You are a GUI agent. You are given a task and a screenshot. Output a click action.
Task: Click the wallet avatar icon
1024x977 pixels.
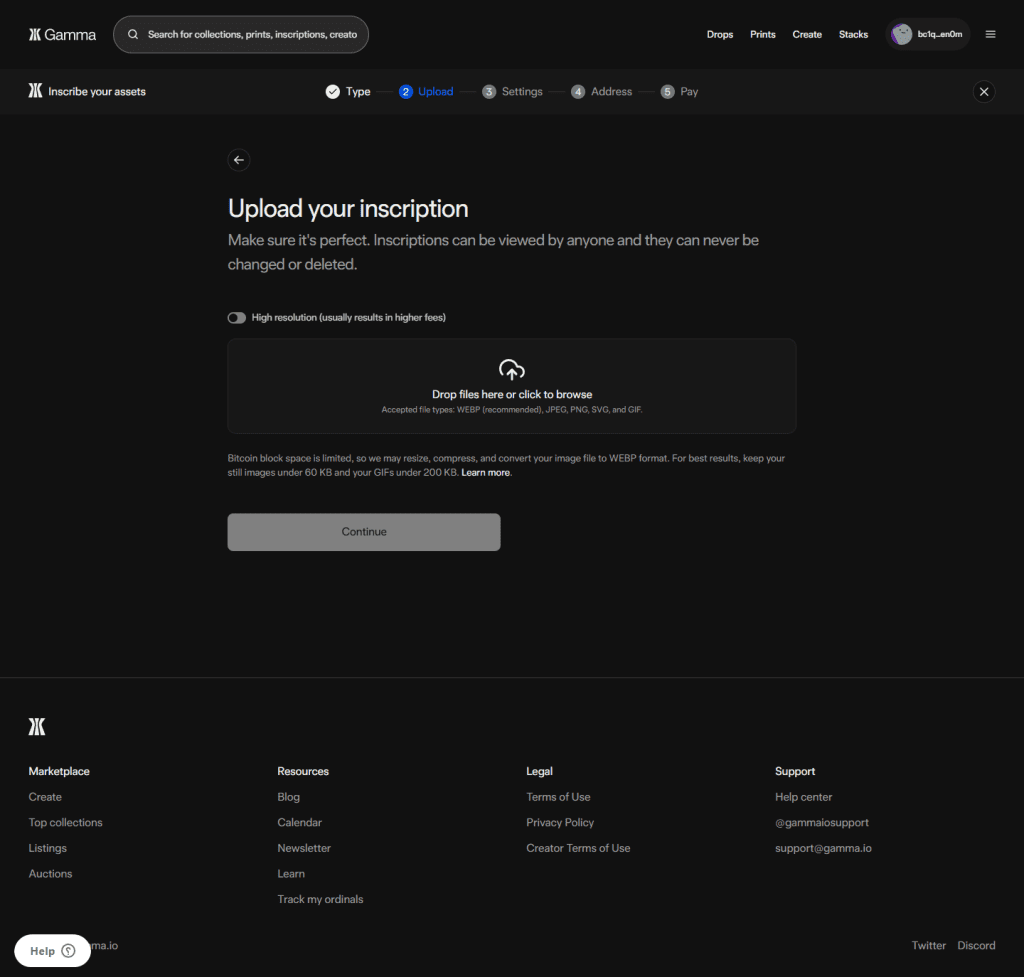(902, 34)
